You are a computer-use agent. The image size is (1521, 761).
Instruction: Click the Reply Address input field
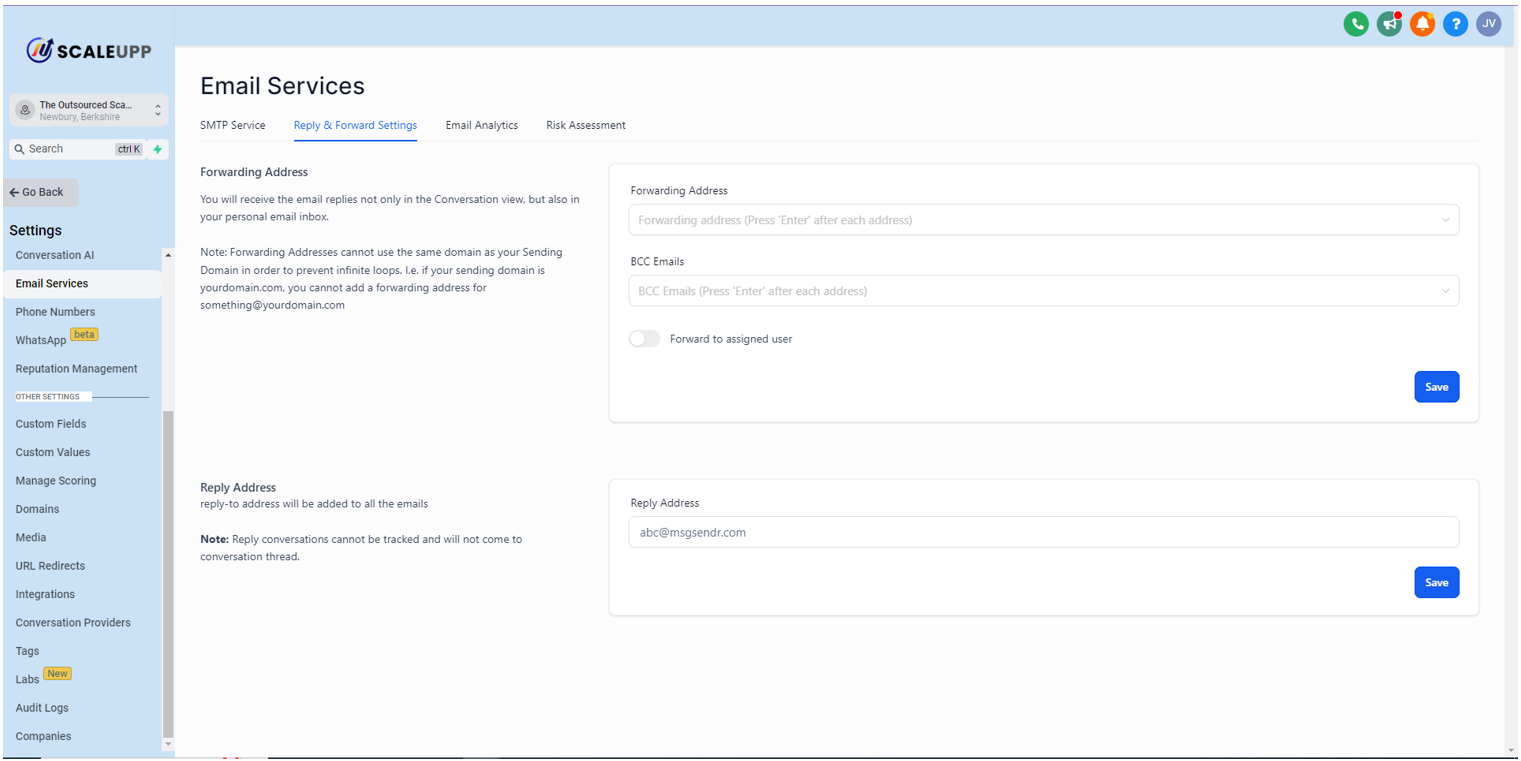[x=1044, y=532]
